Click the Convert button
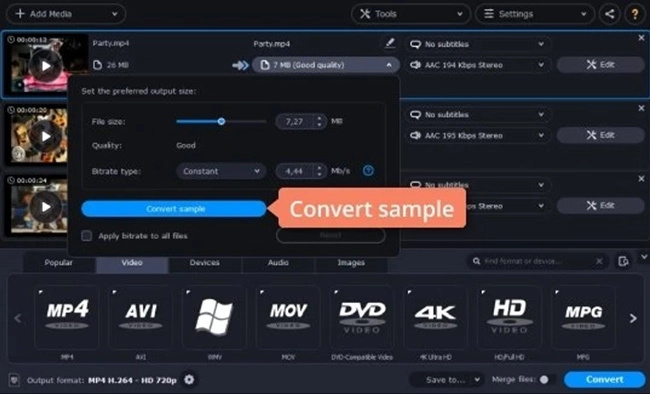 (604, 379)
